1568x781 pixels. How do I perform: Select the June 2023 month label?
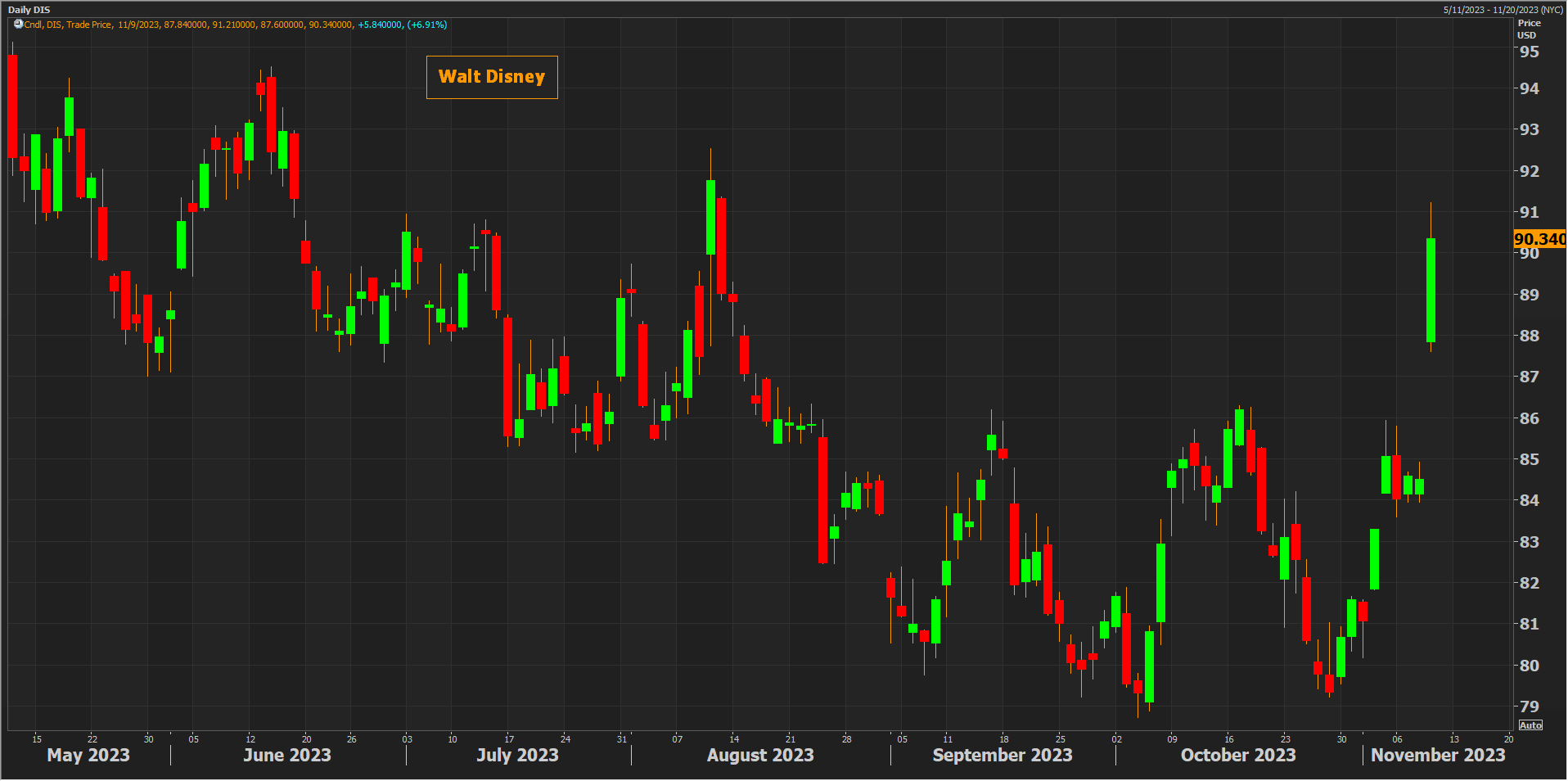[287, 755]
